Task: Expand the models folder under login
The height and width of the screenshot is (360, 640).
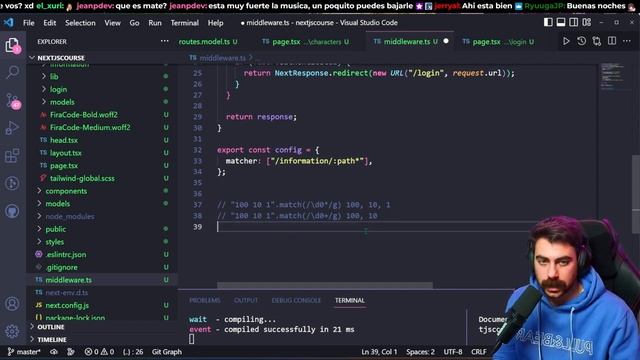Action: 102,102
